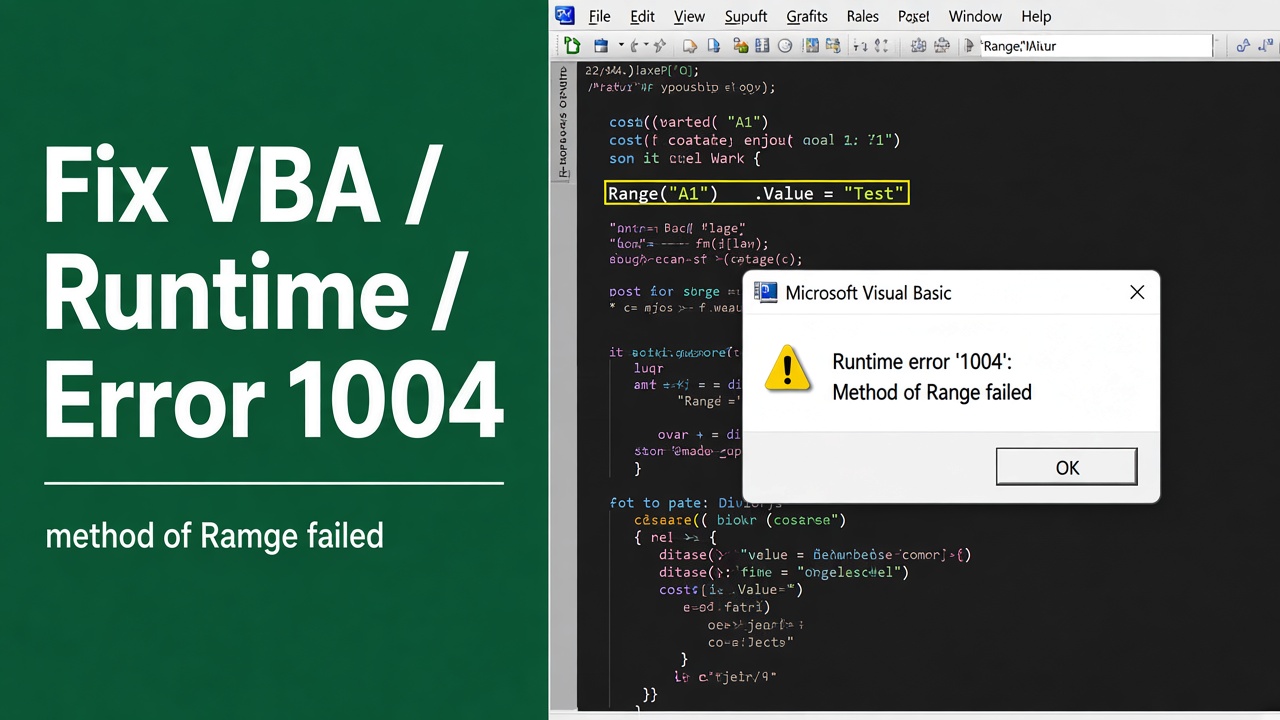Image resolution: width=1280 pixels, height=720 pixels.
Task: Open the View menu
Action: point(689,16)
